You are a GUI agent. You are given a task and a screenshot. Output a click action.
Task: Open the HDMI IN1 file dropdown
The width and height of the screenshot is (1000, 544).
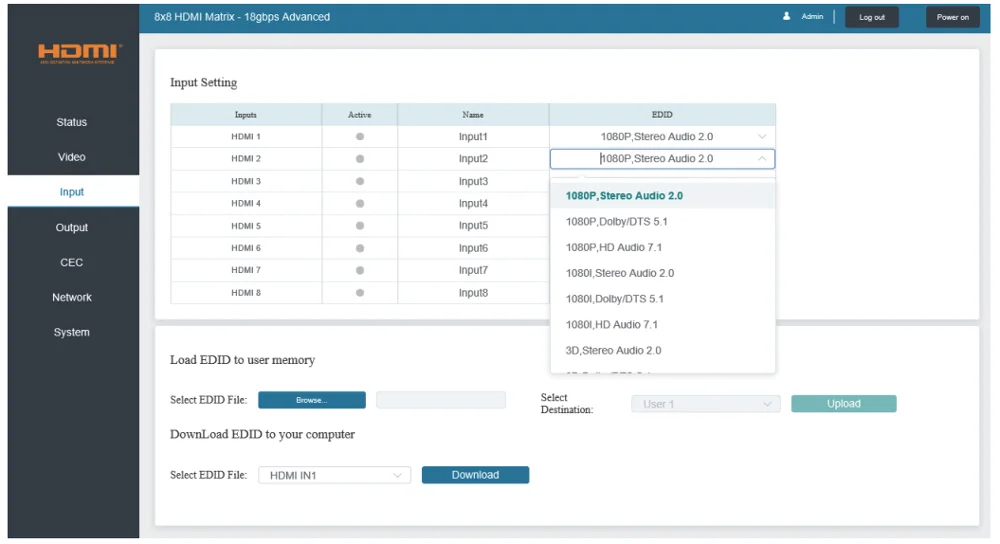point(334,475)
